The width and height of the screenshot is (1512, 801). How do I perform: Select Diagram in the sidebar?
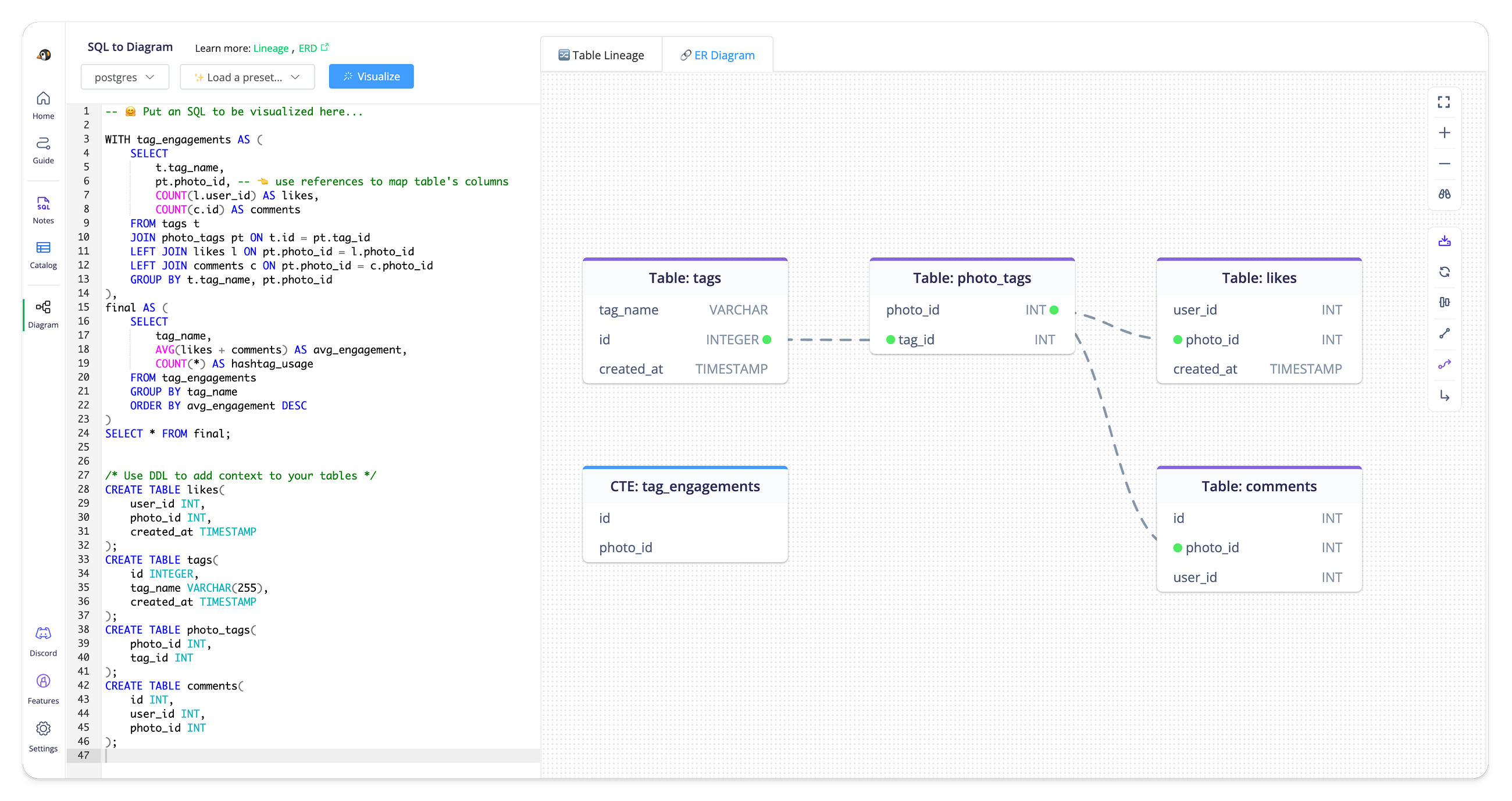44,314
